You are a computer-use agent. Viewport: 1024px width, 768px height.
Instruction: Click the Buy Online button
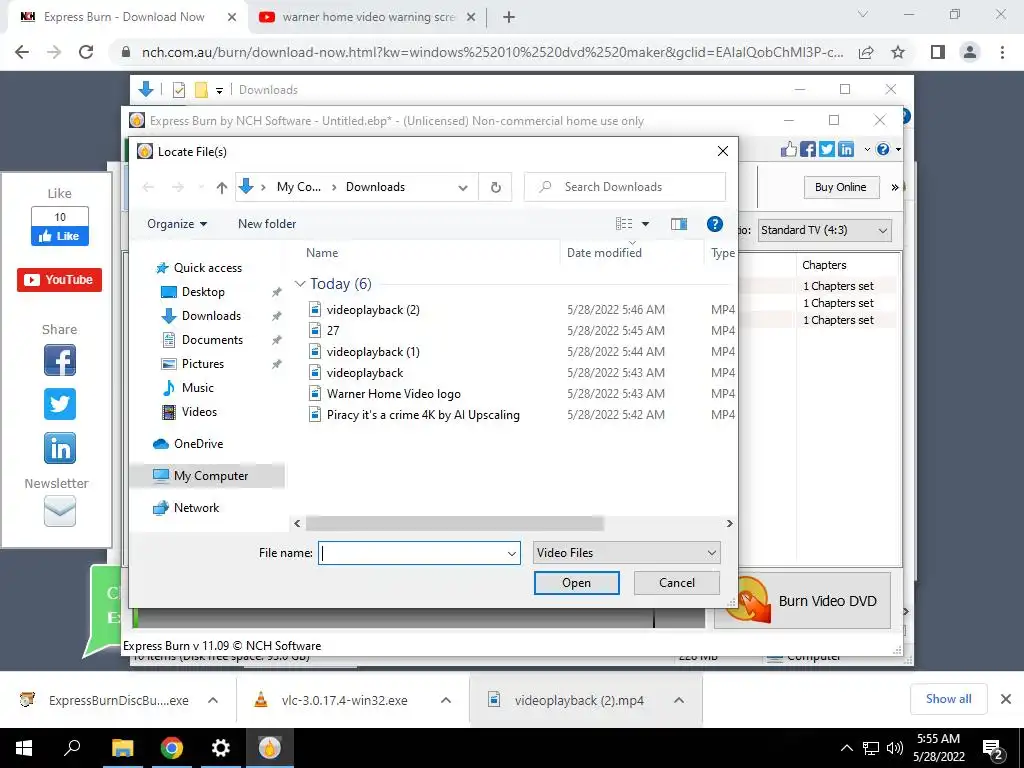tap(840, 187)
